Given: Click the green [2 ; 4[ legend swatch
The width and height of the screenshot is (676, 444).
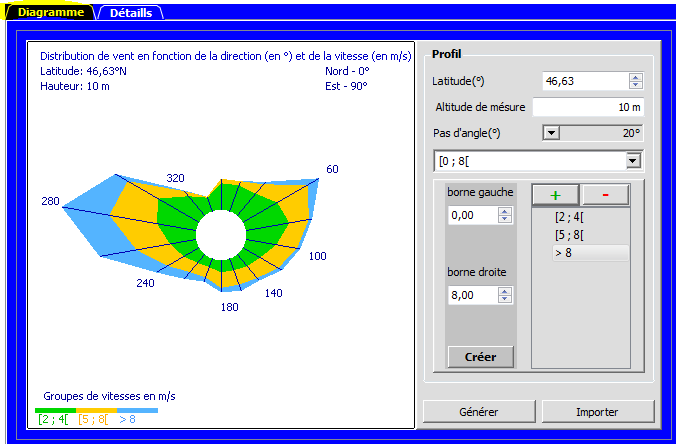Looking at the screenshot, I should point(55,410).
